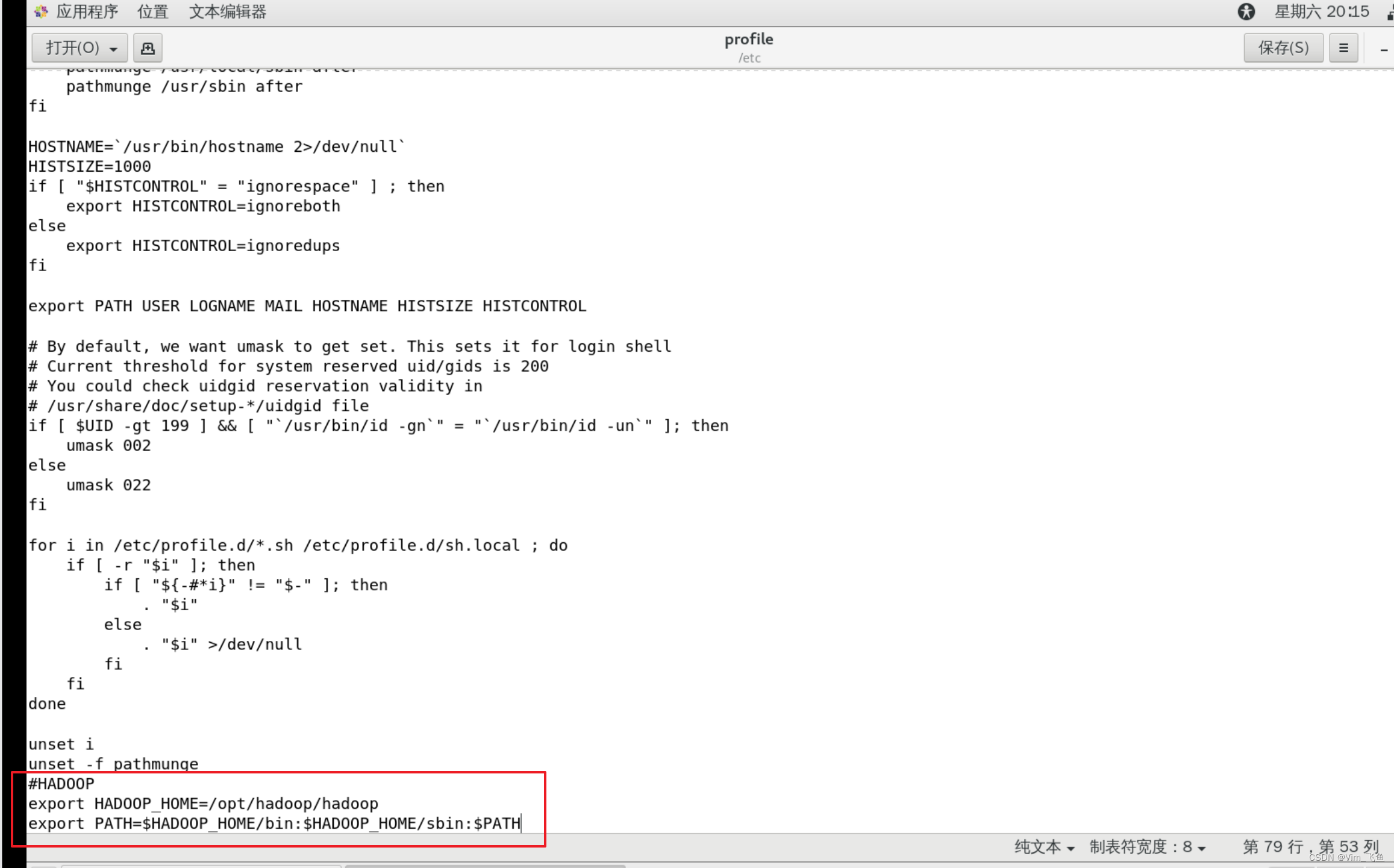The height and width of the screenshot is (868, 1394).
Task: Save the file with 保存(S)
Action: [x=1283, y=48]
